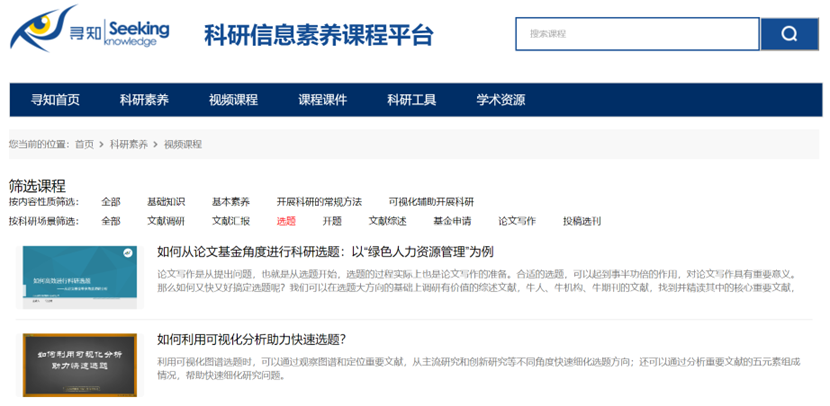Open the blackboard thumbnail of the 可视化分析 course
The width and height of the screenshot is (830, 406).
click(80, 365)
